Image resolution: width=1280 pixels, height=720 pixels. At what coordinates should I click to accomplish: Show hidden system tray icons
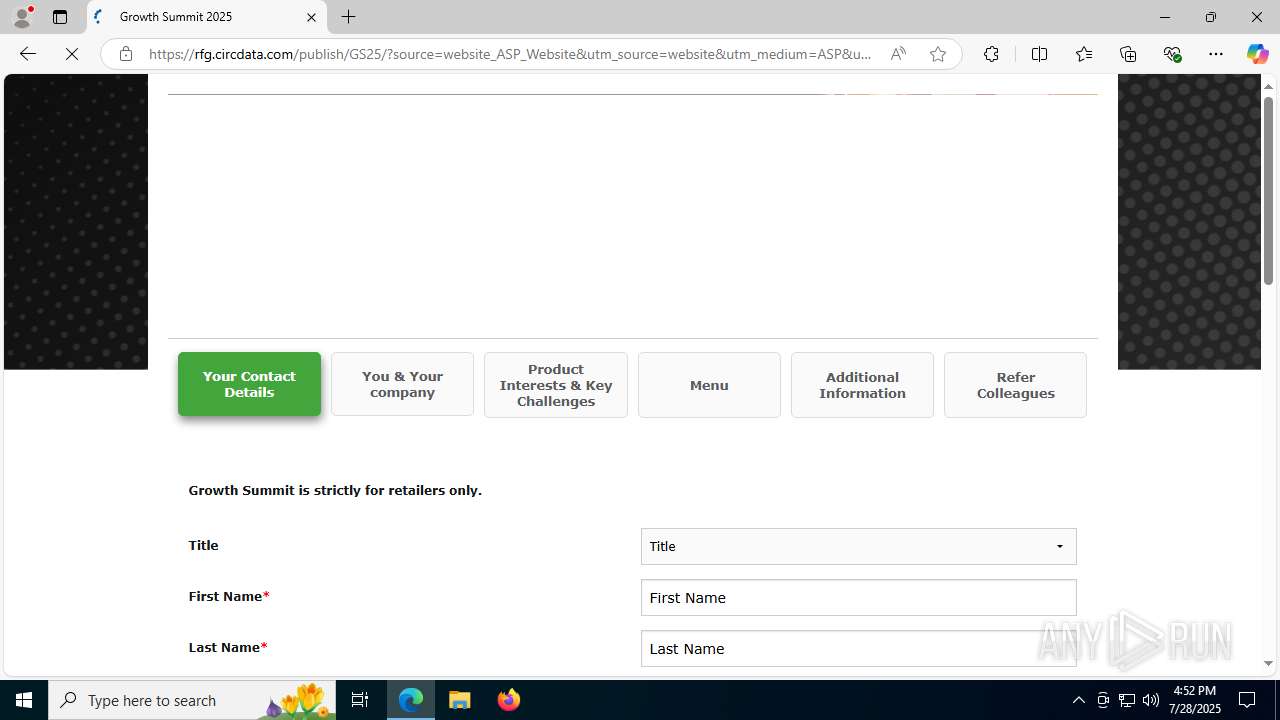(x=1078, y=700)
